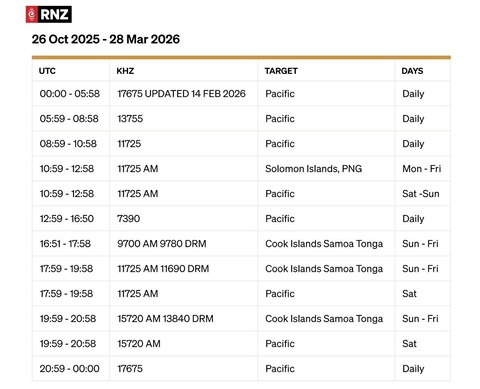Image resolution: width=480 pixels, height=389 pixels.
Task: Select 'Cook Islands Samoa Tonga' in 16:51 row
Action: point(324,244)
